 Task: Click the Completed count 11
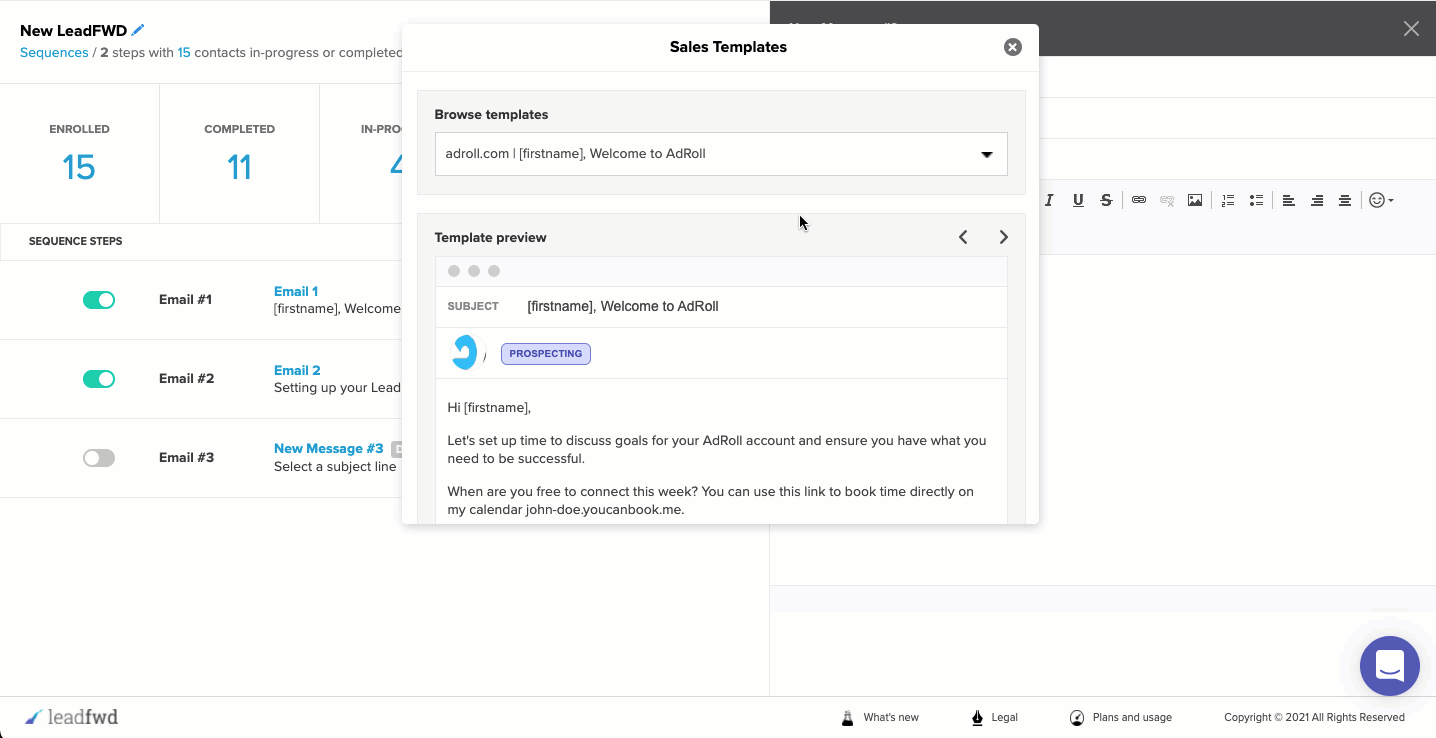[239, 167]
